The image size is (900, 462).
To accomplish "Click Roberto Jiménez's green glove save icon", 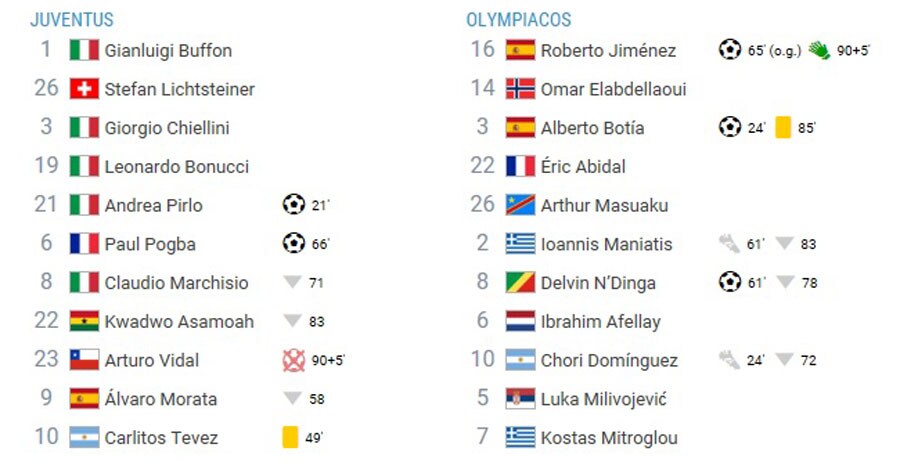I will 819,50.
